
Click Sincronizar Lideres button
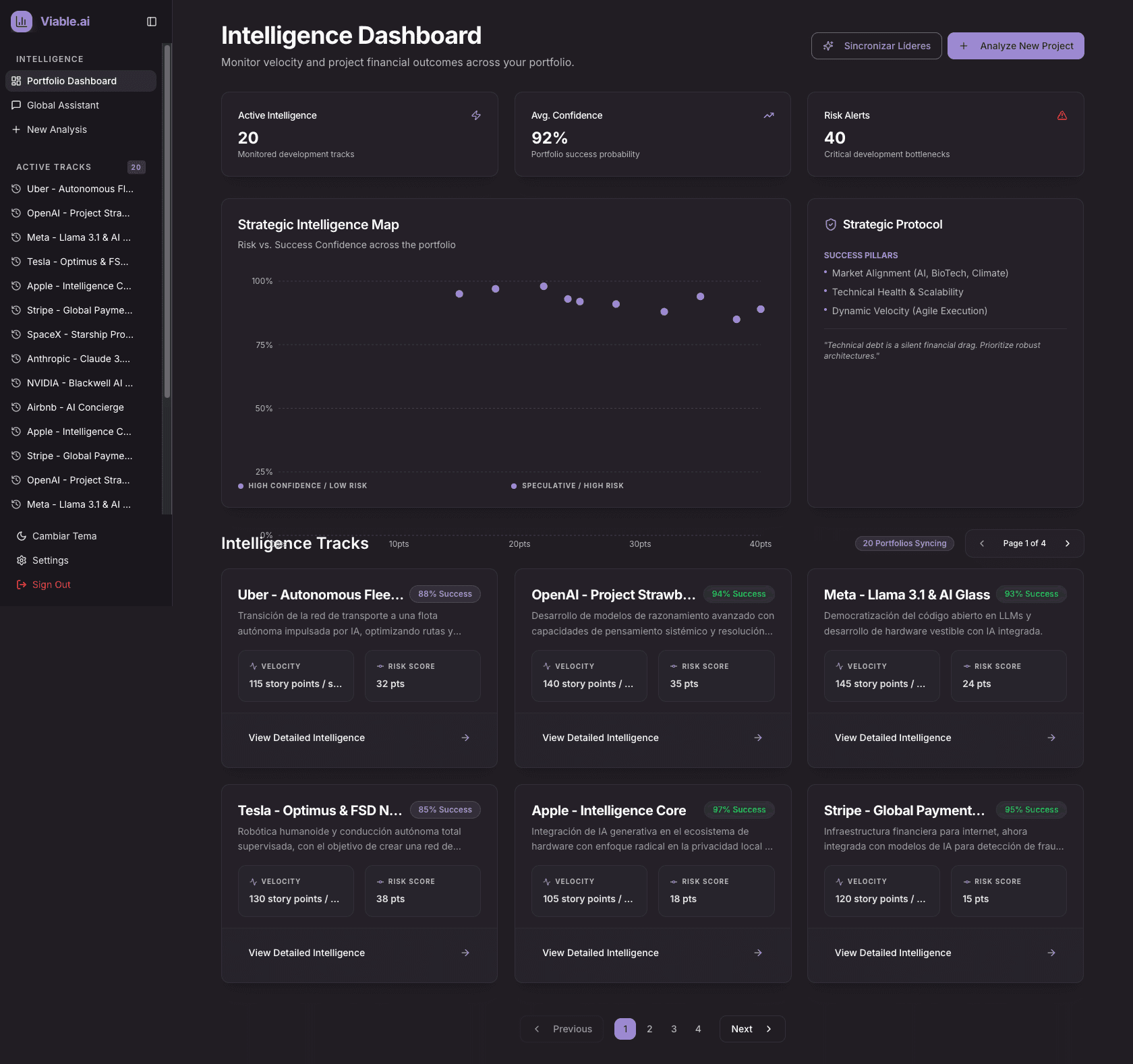876,46
